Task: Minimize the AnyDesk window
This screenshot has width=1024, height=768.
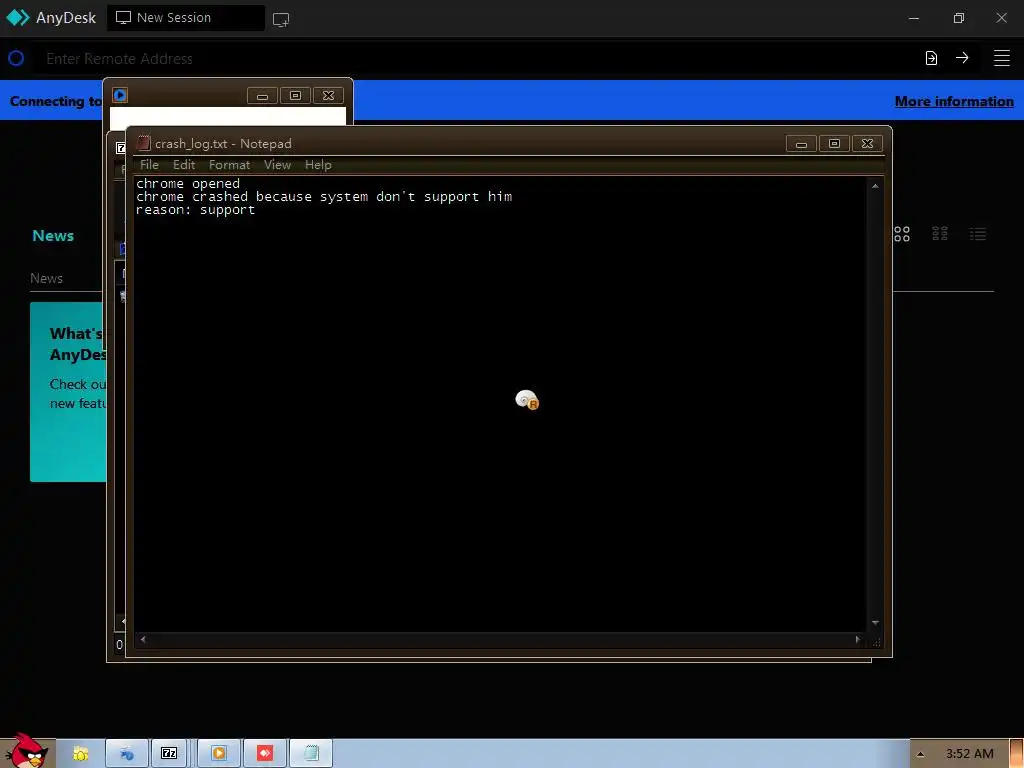Action: point(914,18)
